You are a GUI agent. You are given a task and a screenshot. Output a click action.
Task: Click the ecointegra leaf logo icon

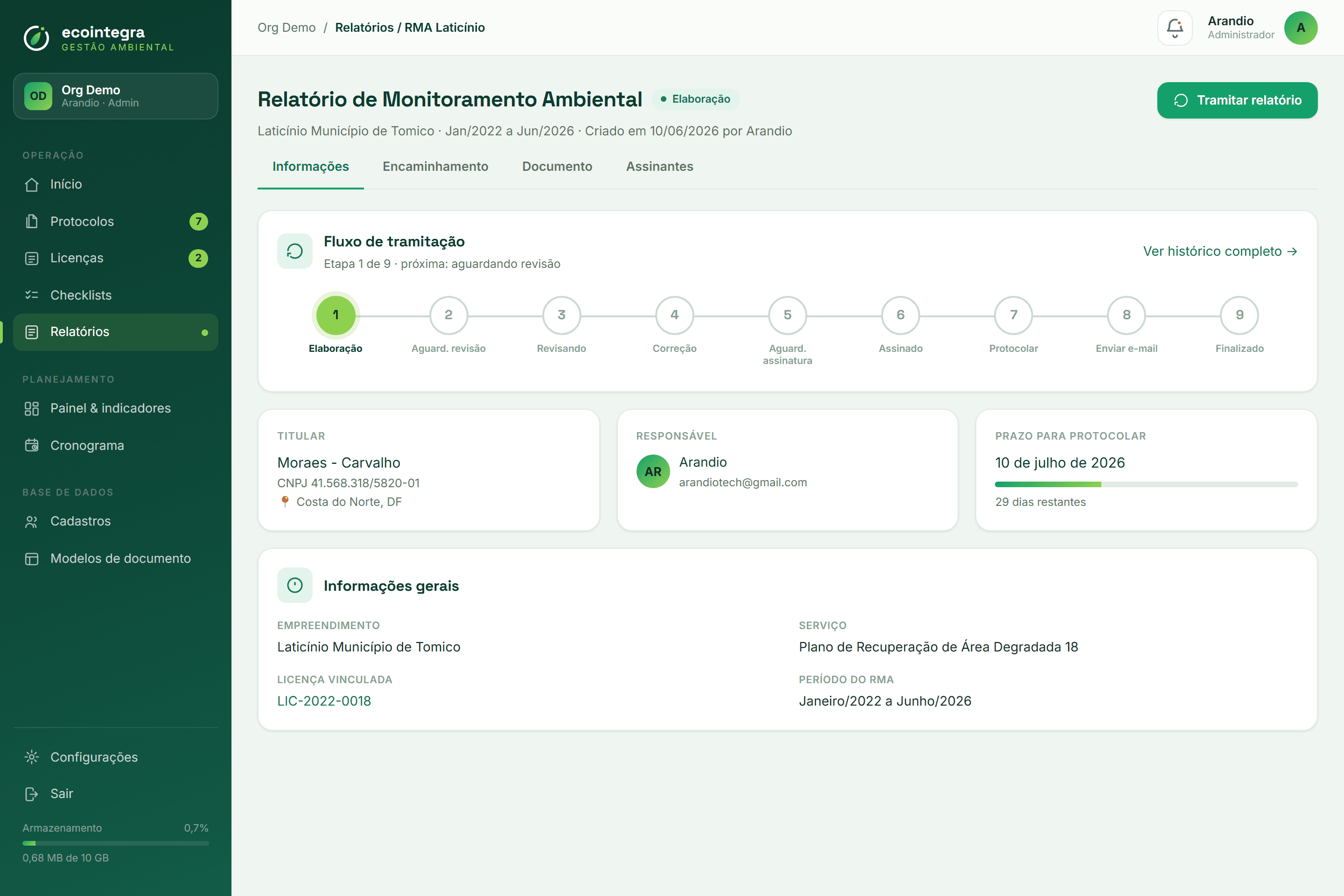tap(36, 38)
